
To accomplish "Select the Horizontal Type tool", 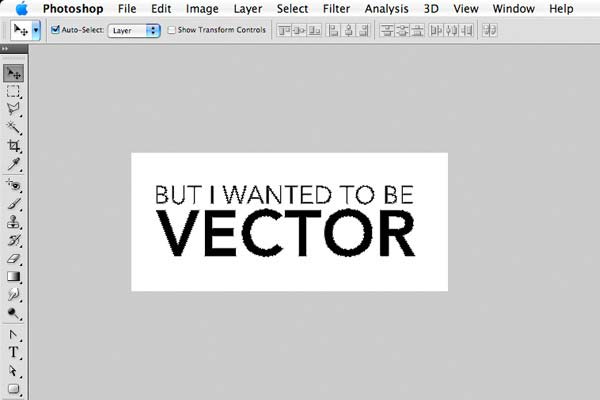I will (13, 353).
